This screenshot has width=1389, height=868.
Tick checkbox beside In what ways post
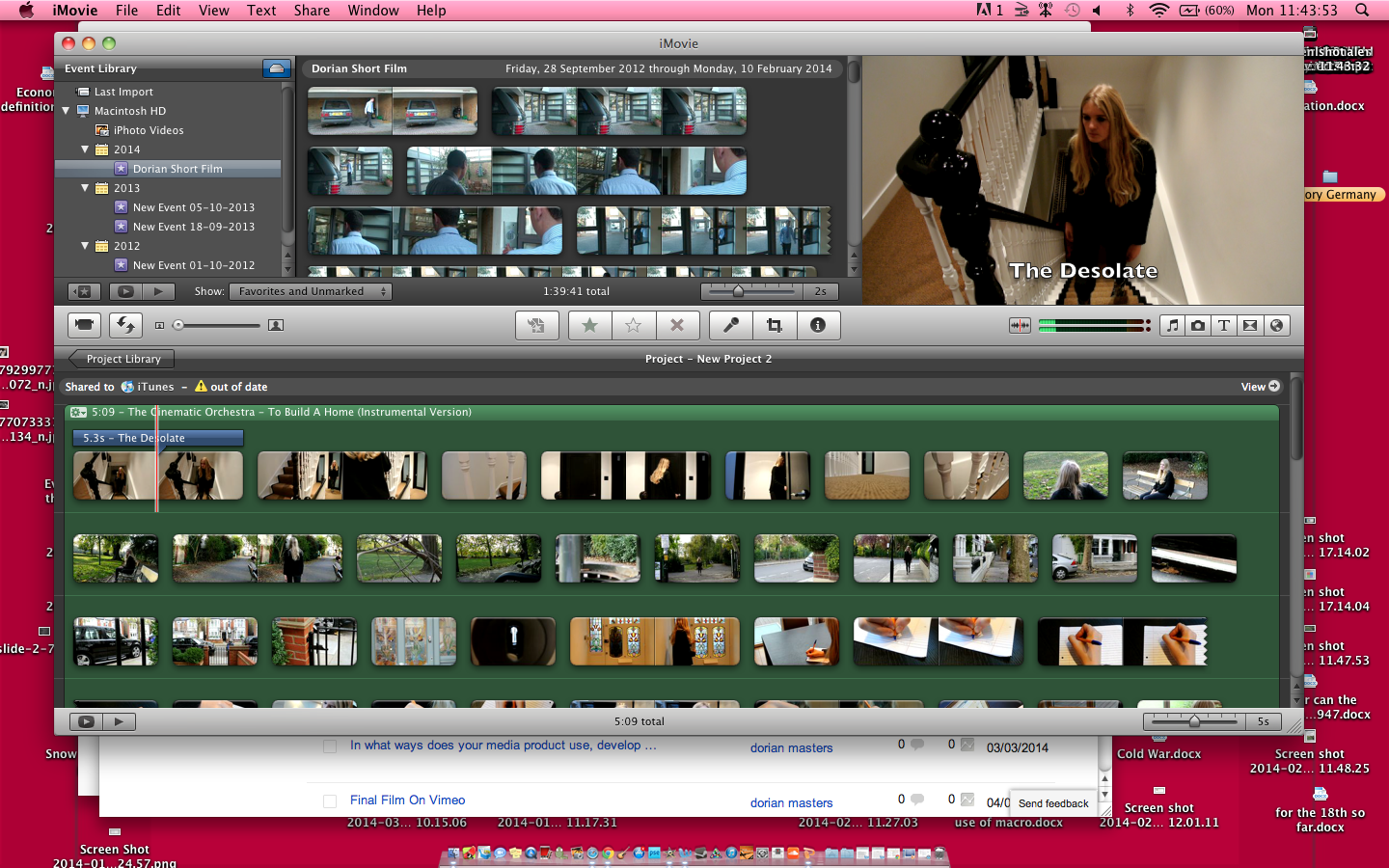[x=330, y=746]
